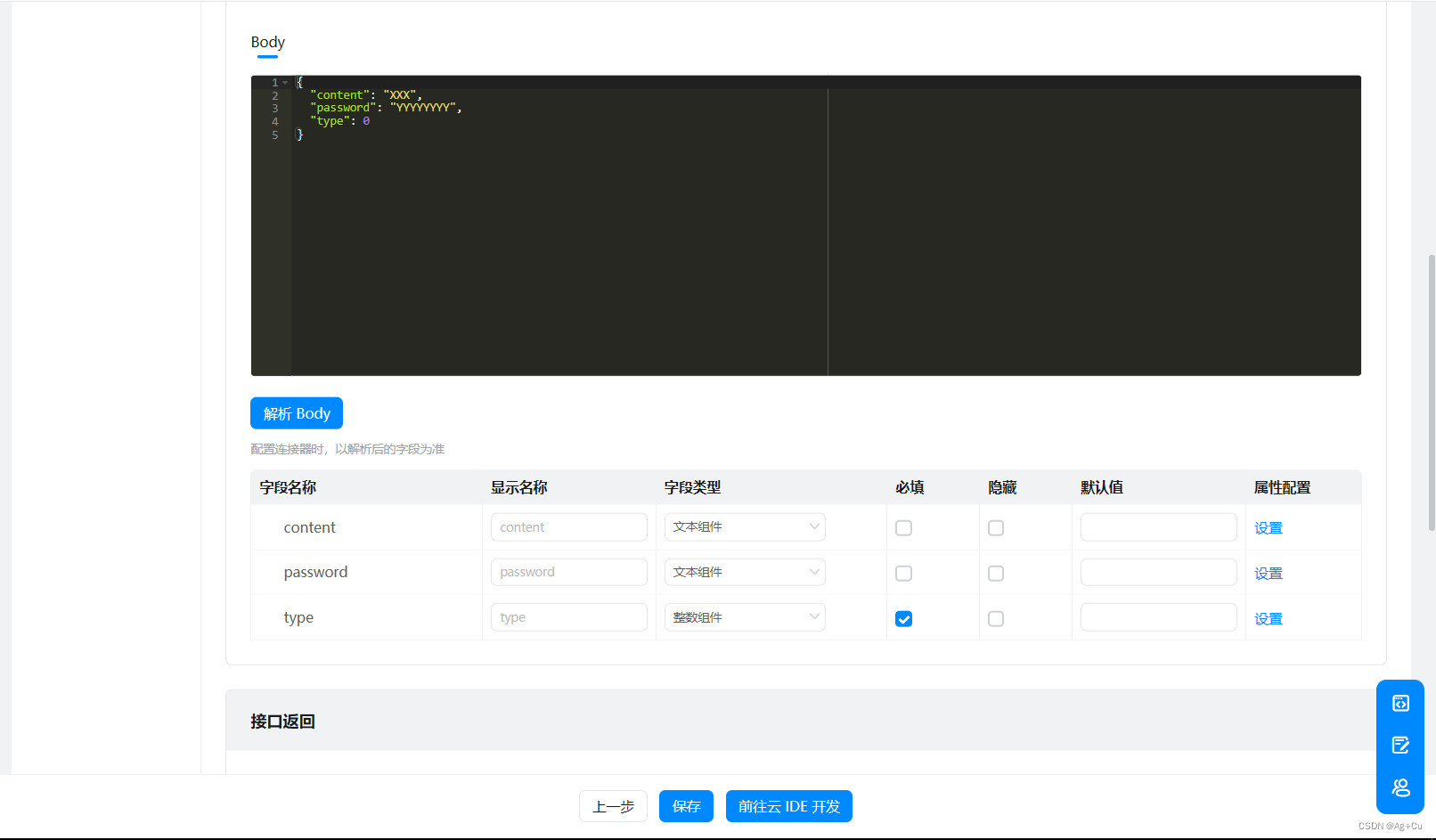The height and width of the screenshot is (840, 1436).
Task: Open 整数组件 dropdown for type row
Action: [745, 617]
